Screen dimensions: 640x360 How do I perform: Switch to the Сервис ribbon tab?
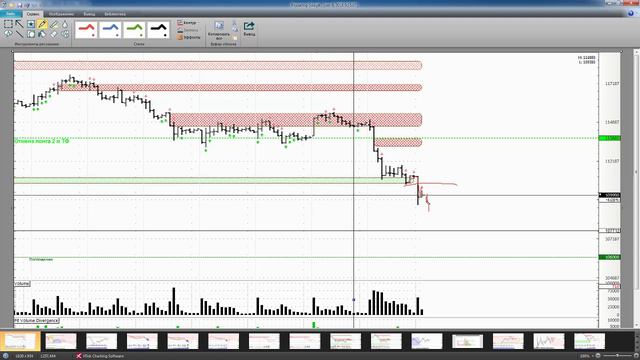(x=33, y=14)
